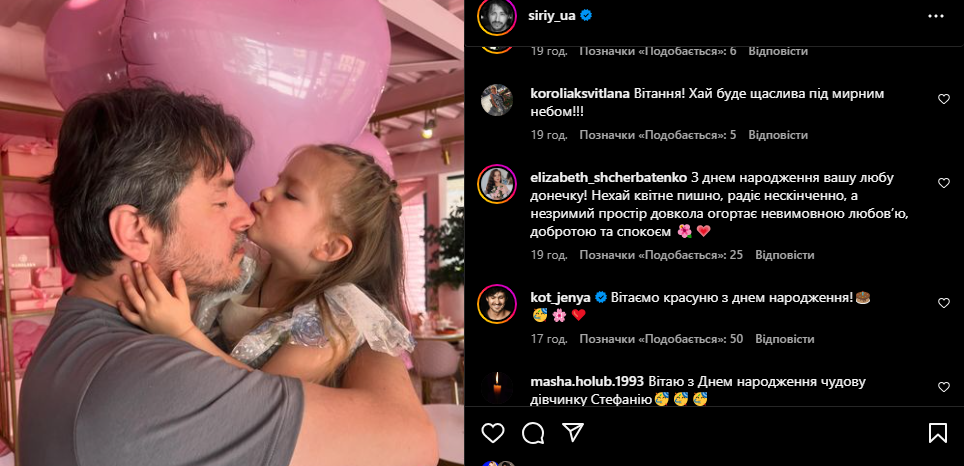Open the comment bubble icon
The width and height of the screenshot is (964, 466).
[533, 433]
